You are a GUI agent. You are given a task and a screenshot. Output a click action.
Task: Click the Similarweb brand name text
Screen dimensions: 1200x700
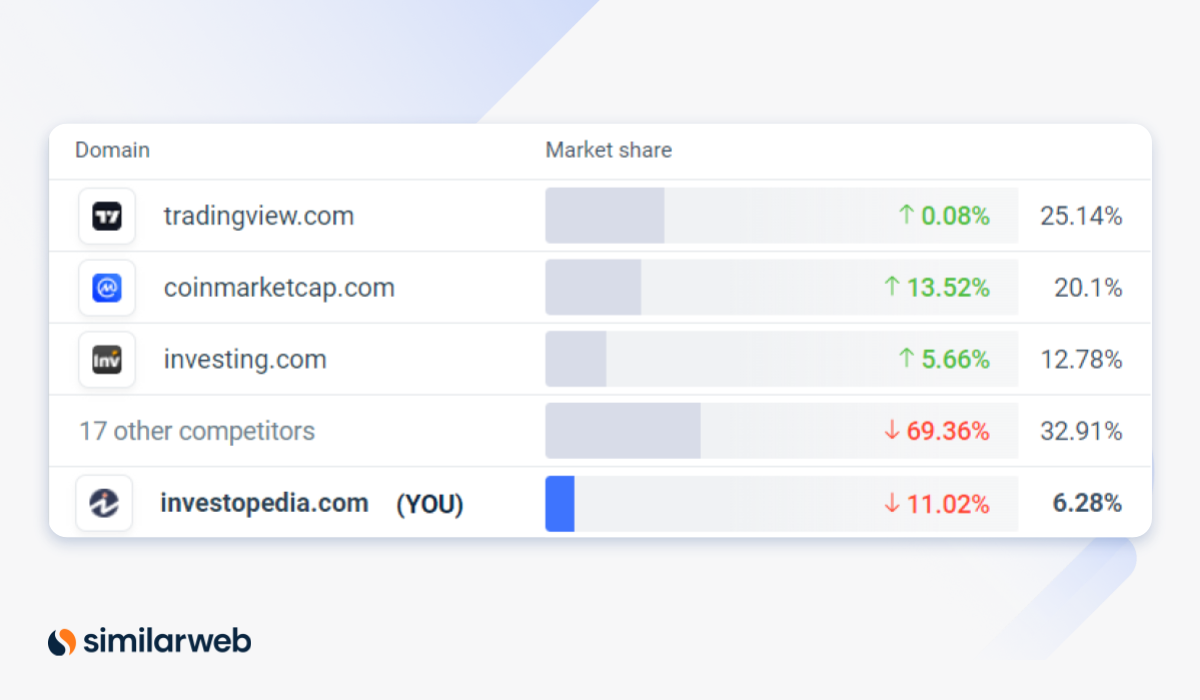(x=167, y=641)
